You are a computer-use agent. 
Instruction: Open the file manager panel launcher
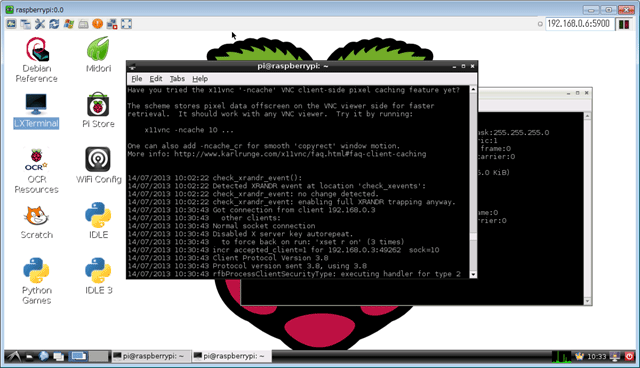(x=29, y=357)
